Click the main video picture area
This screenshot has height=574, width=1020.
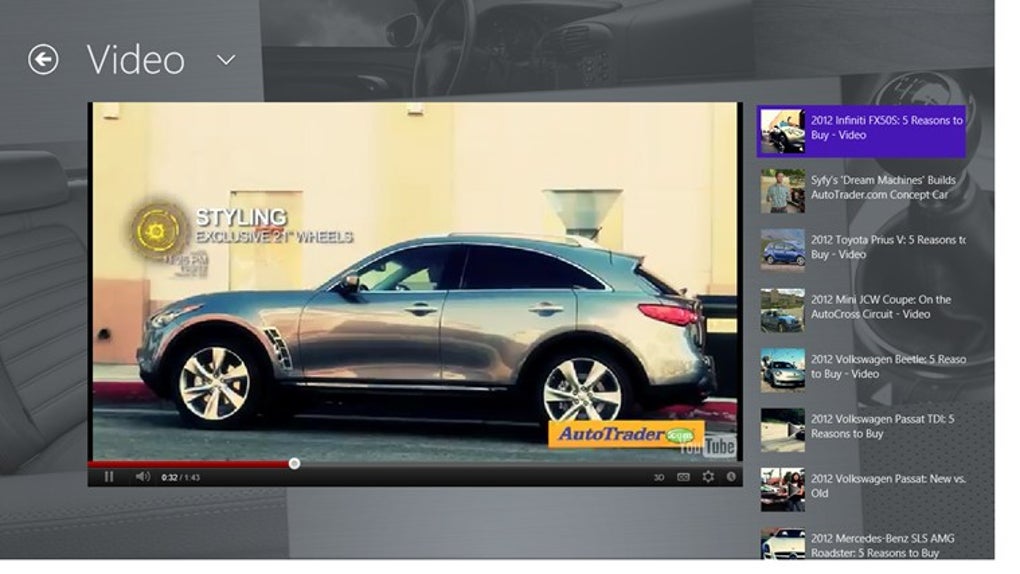coord(415,281)
